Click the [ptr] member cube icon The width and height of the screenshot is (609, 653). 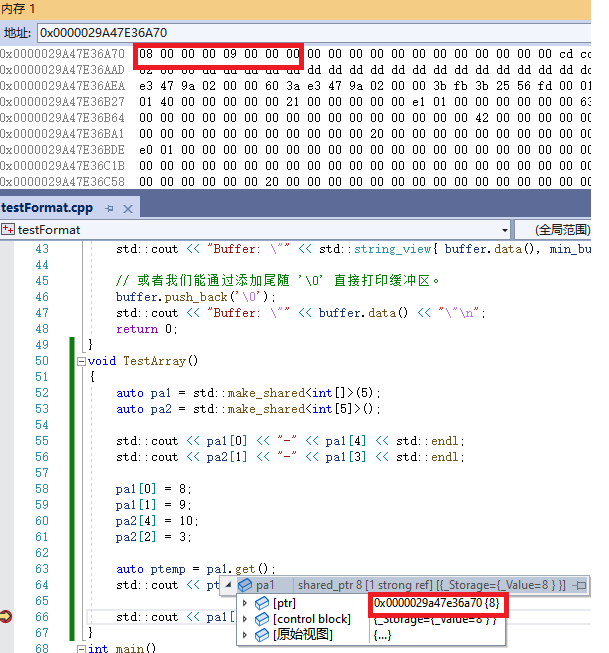262,603
